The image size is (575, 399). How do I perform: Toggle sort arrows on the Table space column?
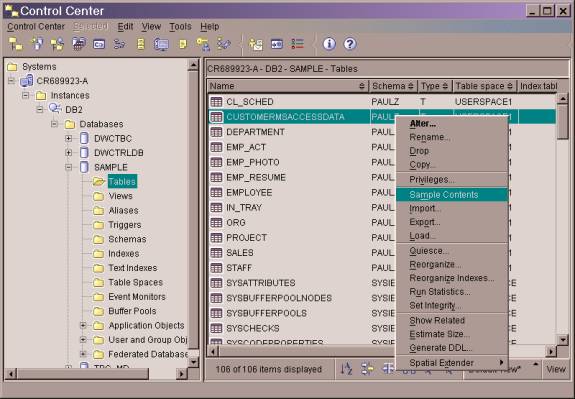pos(510,86)
